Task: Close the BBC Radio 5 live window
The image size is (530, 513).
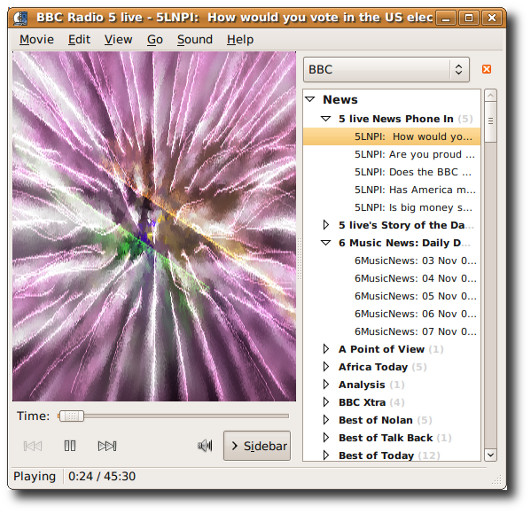Action: click(x=491, y=18)
